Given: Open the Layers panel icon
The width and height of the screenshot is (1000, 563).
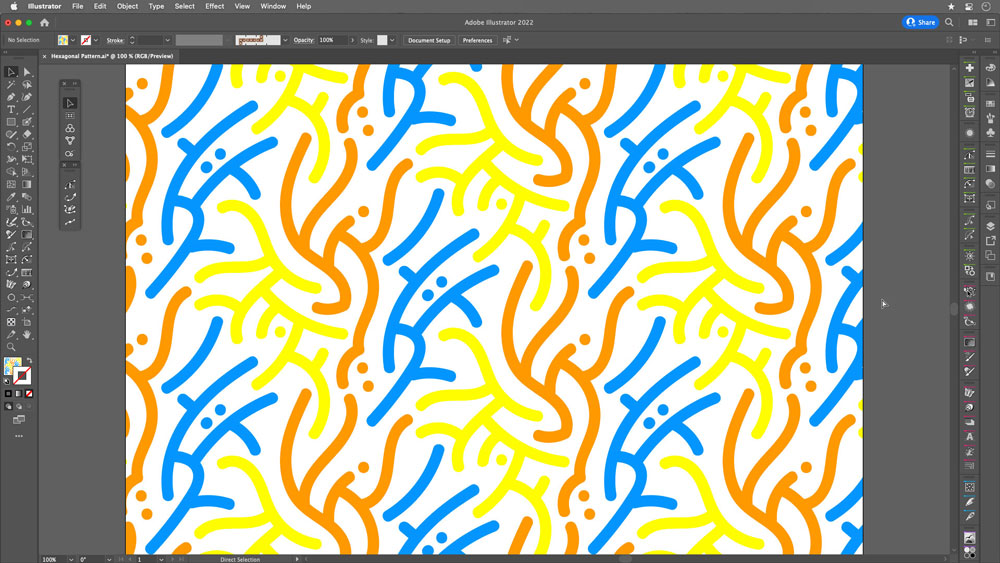Looking at the screenshot, I should [990, 226].
